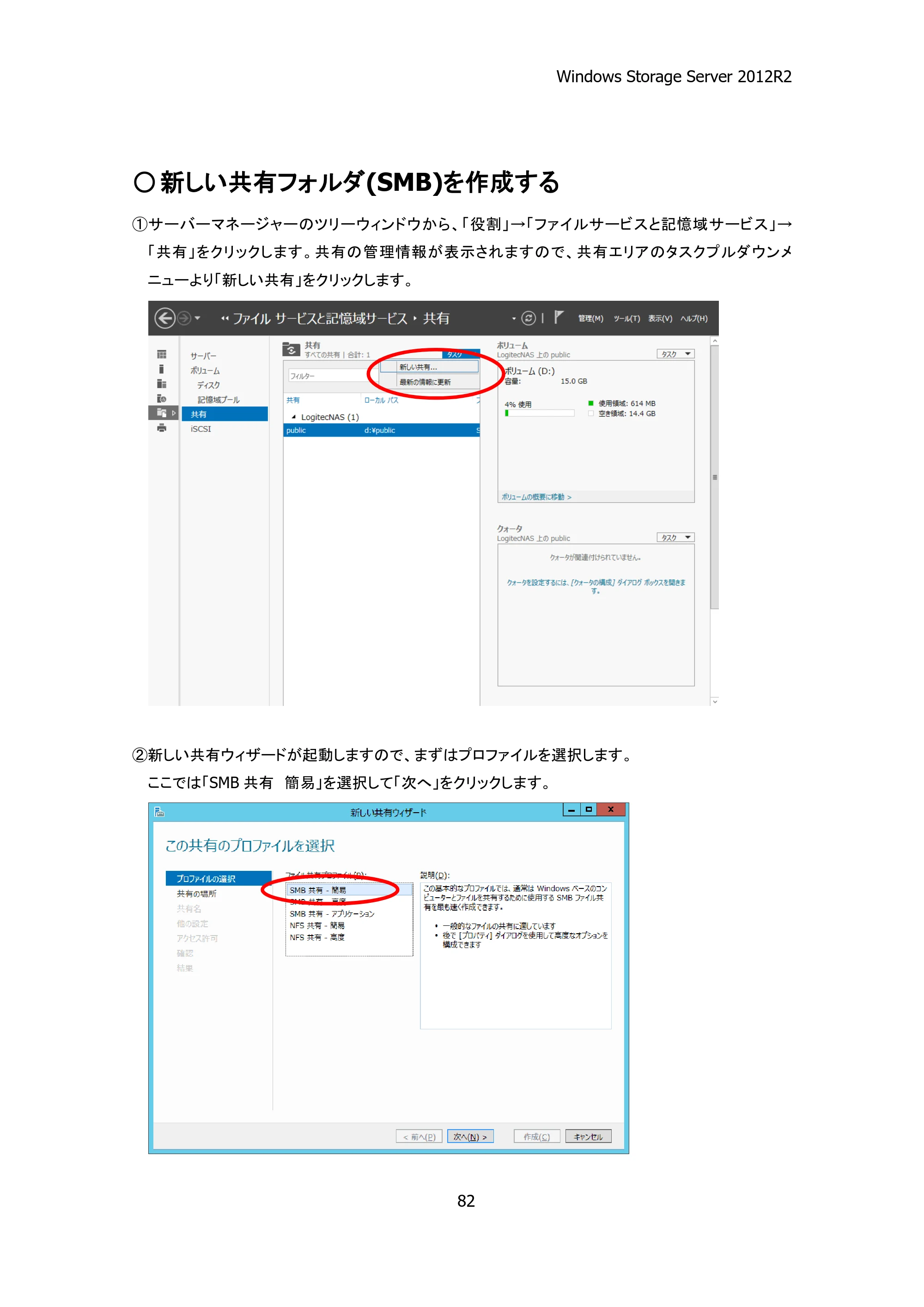
Task: Open the navigation history dropdown arrow
Action: tap(198, 318)
